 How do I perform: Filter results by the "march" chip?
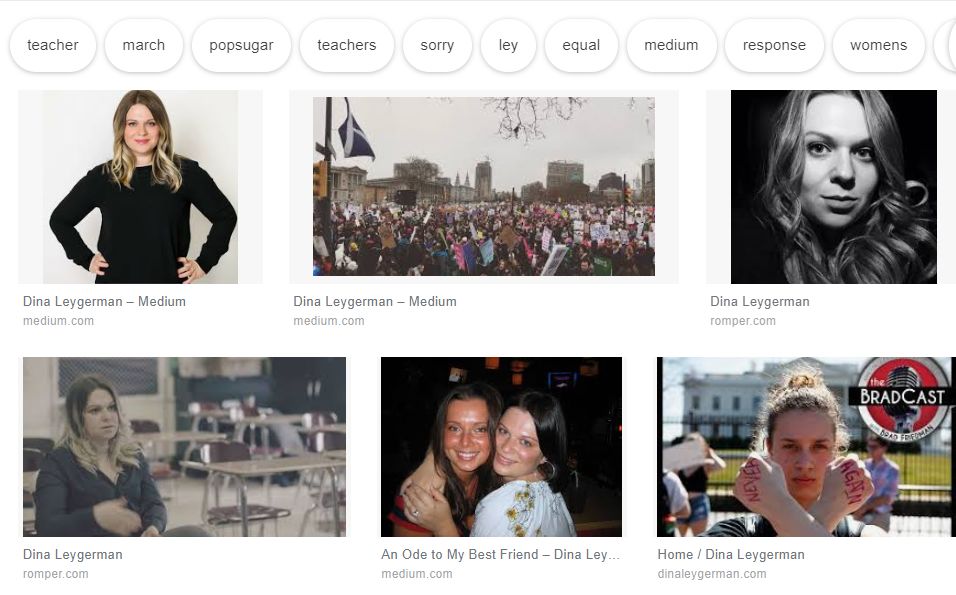(144, 45)
